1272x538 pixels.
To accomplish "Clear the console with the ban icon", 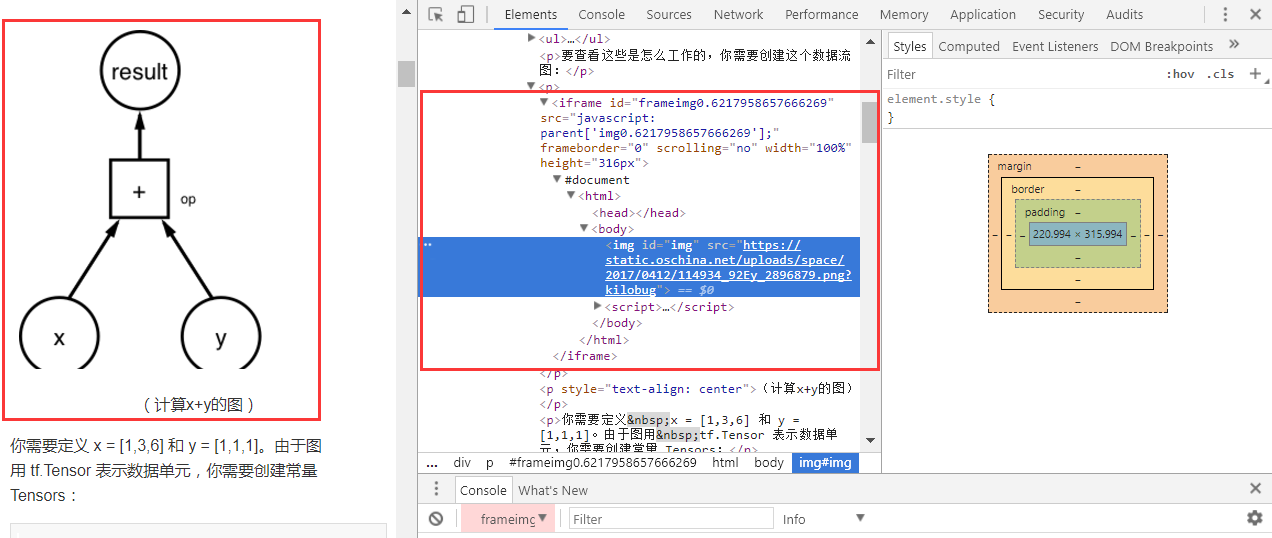I will tap(436, 518).
